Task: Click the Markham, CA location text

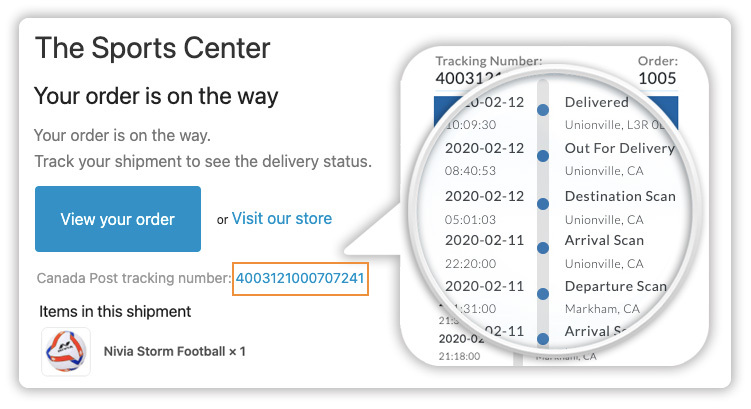Action: tap(602, 309)
